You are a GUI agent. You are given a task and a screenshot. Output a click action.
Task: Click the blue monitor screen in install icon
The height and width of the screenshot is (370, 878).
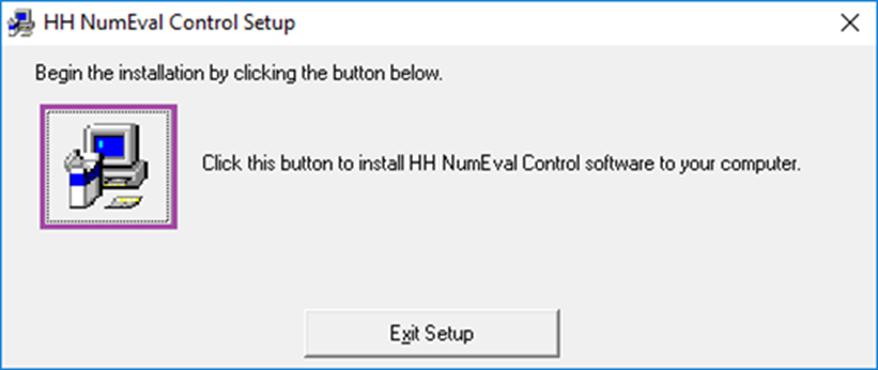click(x=109, y=145)
